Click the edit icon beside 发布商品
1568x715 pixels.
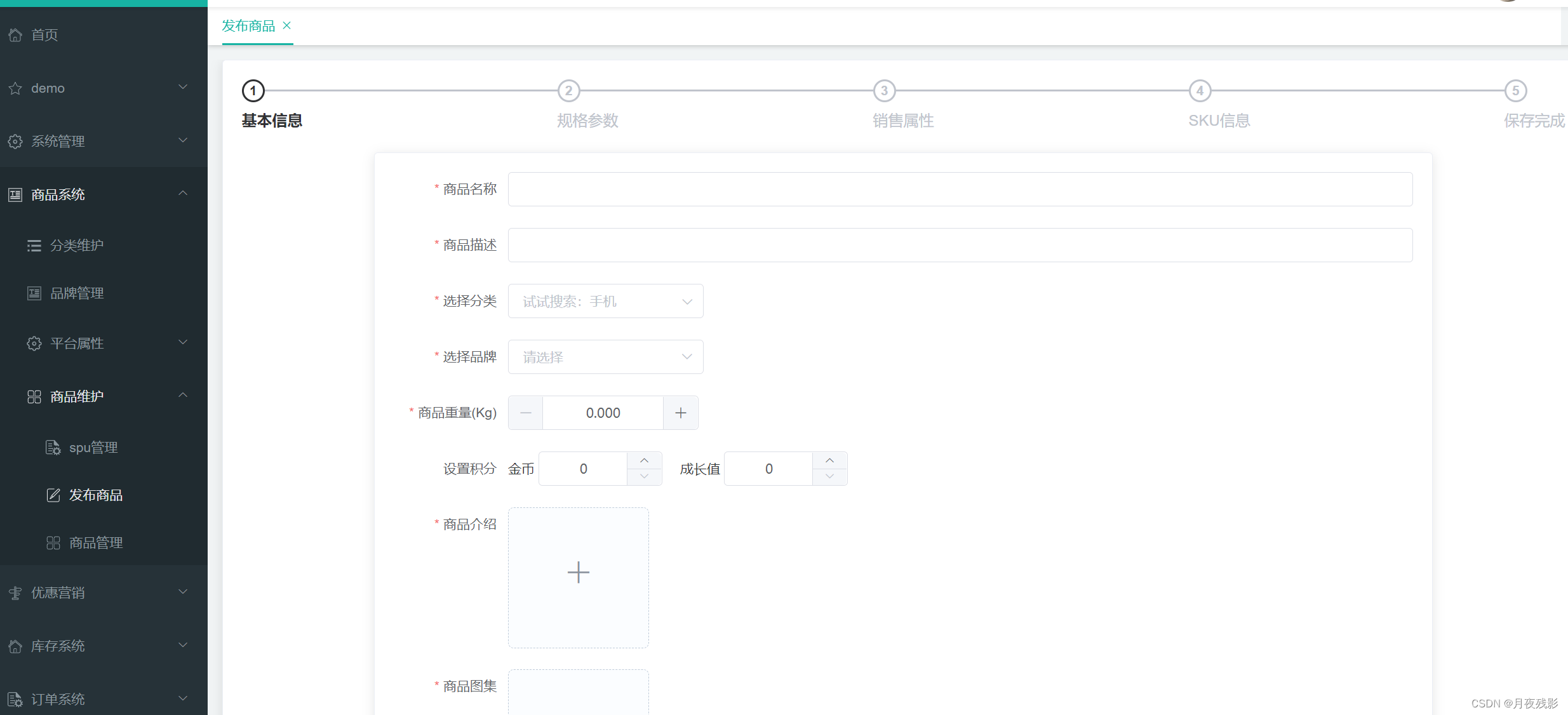point(53,495)
